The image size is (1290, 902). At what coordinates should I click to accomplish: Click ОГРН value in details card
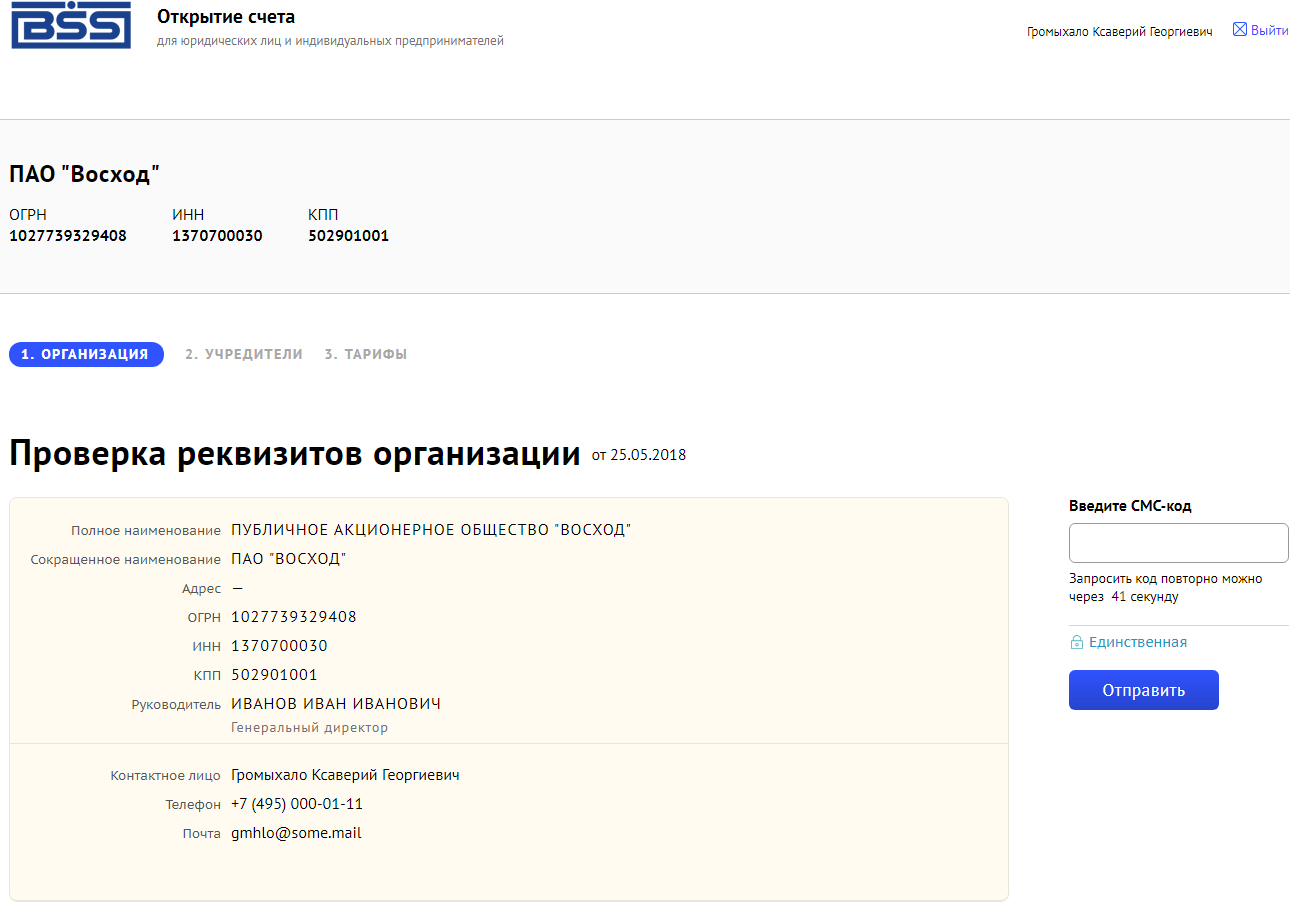click(294, 617)
